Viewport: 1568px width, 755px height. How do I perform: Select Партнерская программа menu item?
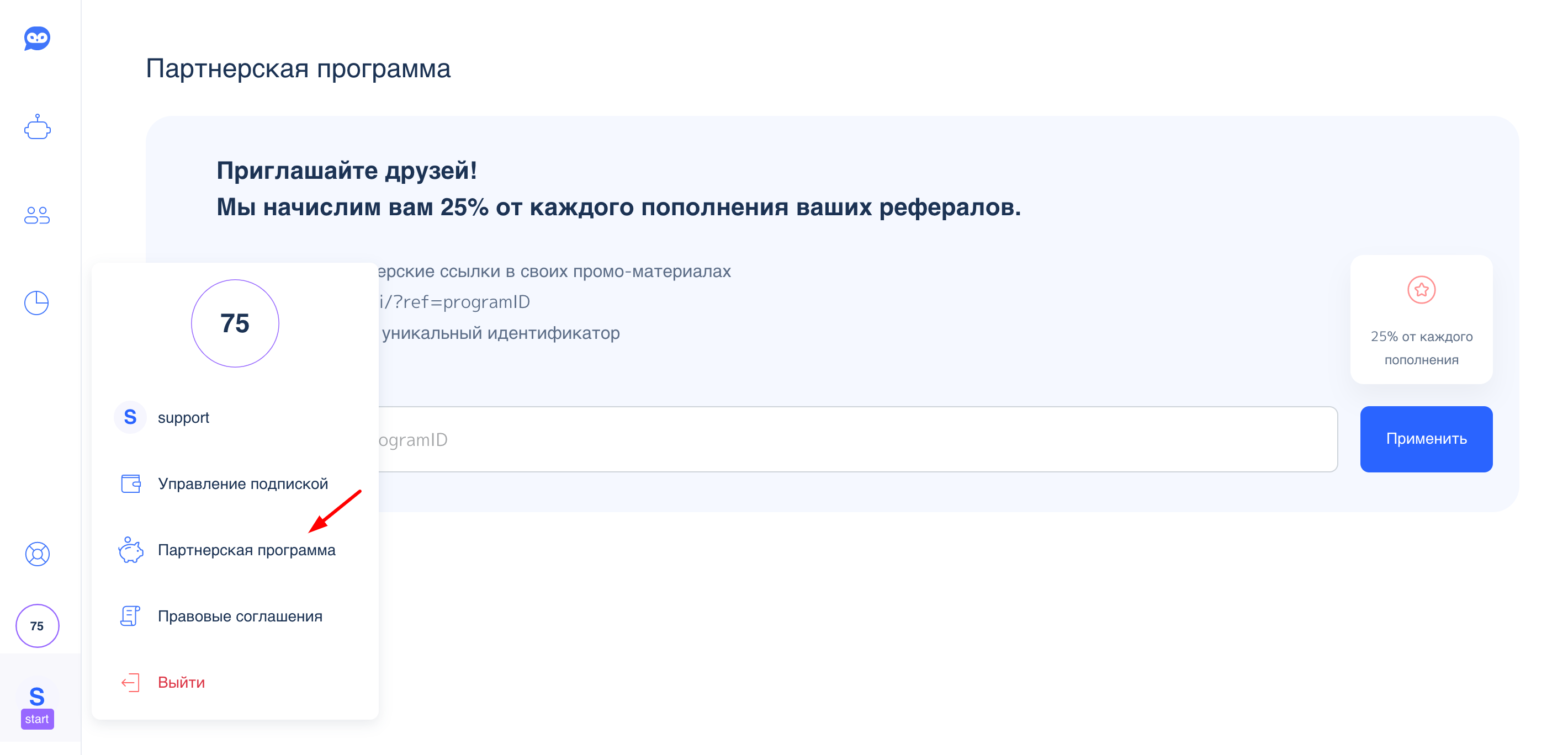tap(246, 550)
